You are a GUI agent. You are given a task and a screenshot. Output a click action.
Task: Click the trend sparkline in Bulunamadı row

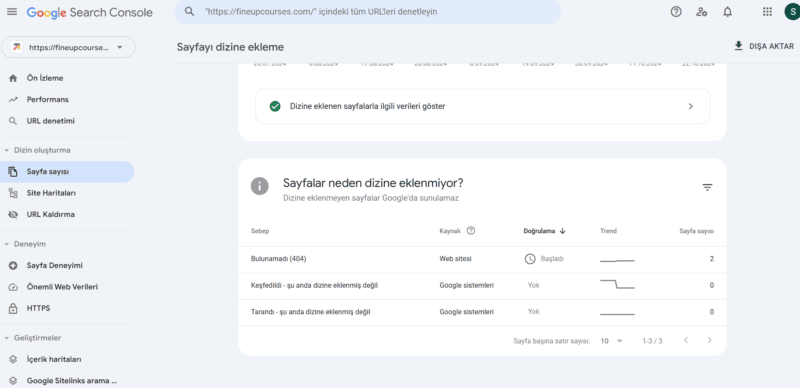tap(617, 260)
